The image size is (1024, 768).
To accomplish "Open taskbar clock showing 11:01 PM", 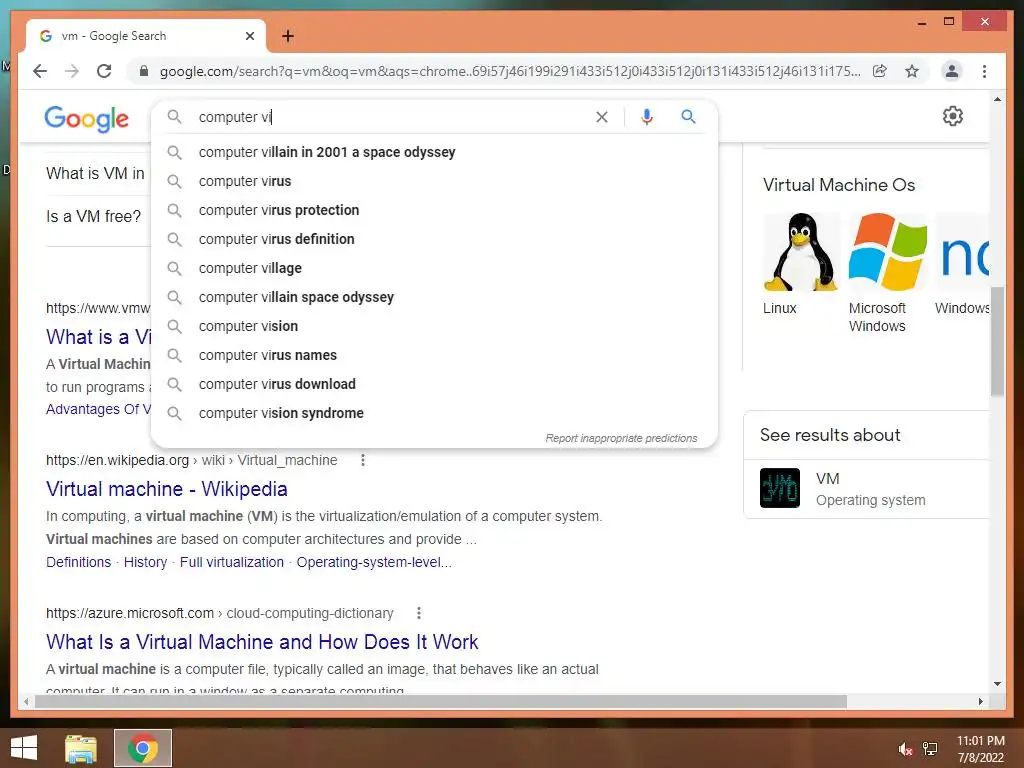I will coord(980,749).
